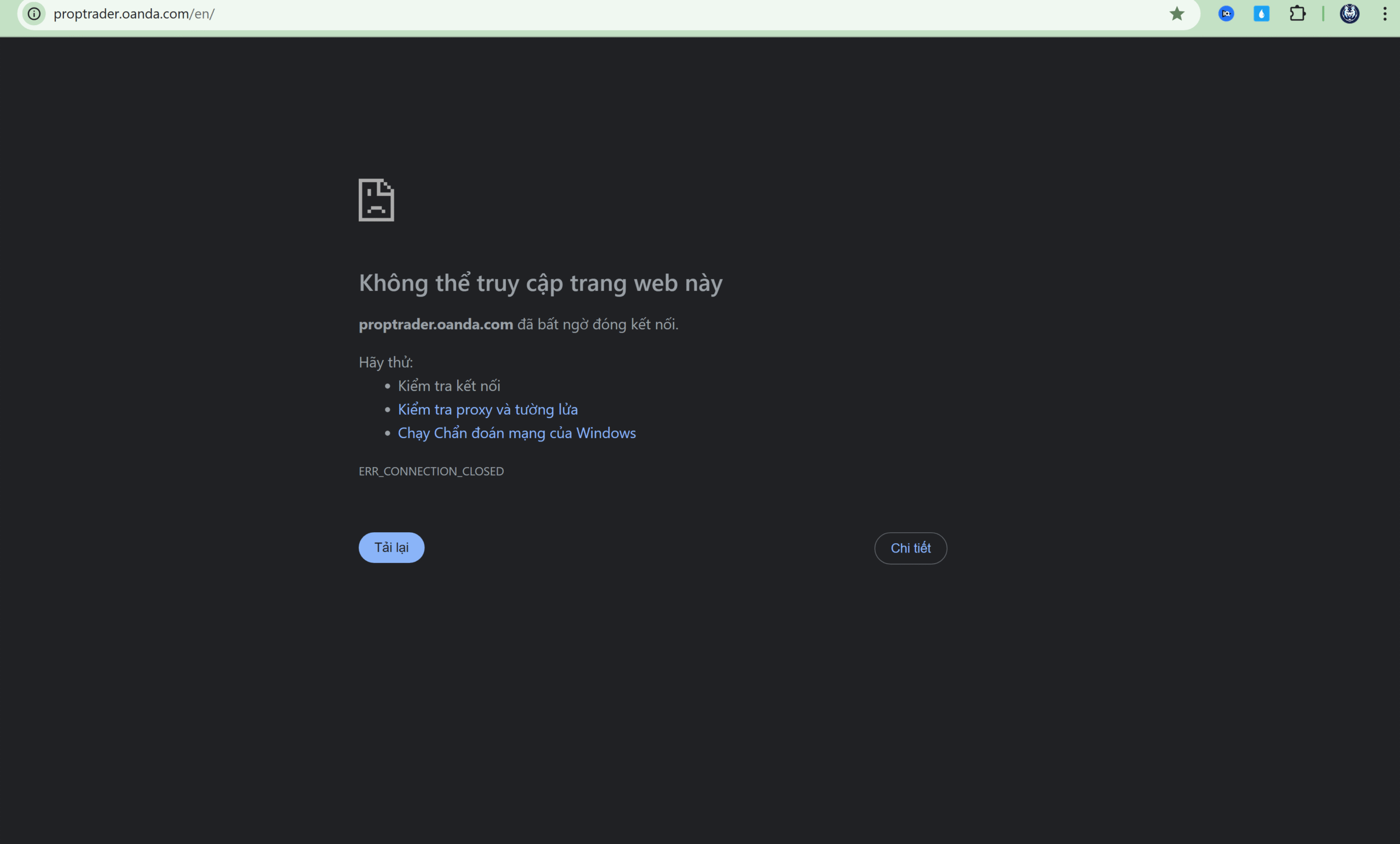Viewport: 1400px width, 844px height.
Task: Open Kiểm tra proxy và tường lửa link
Action: [487, 409]
